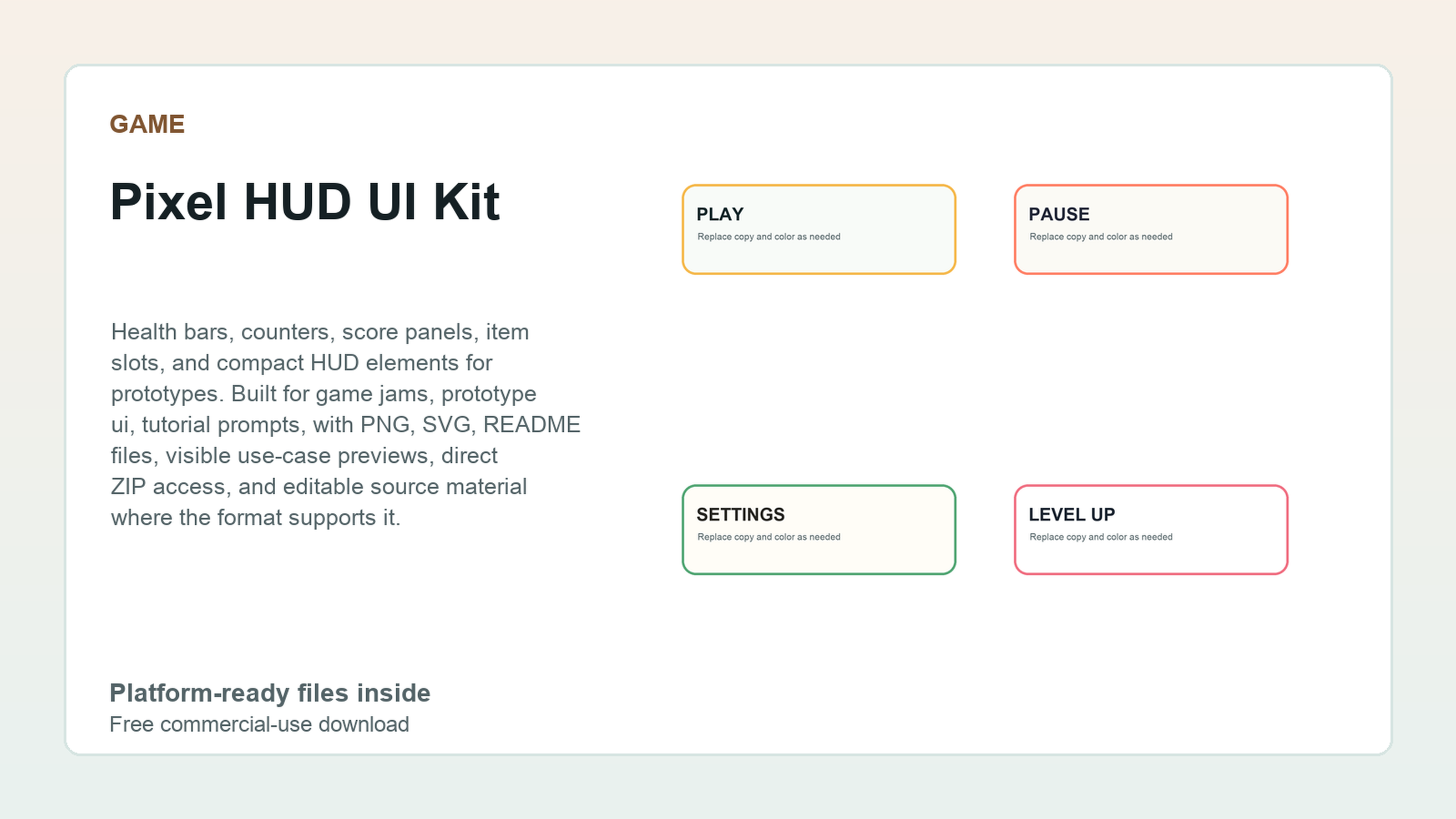The width and height of the screenshot is (1456, 819).
Task: Click the Platform-ready files inside heading
Action: click(270, 693)
